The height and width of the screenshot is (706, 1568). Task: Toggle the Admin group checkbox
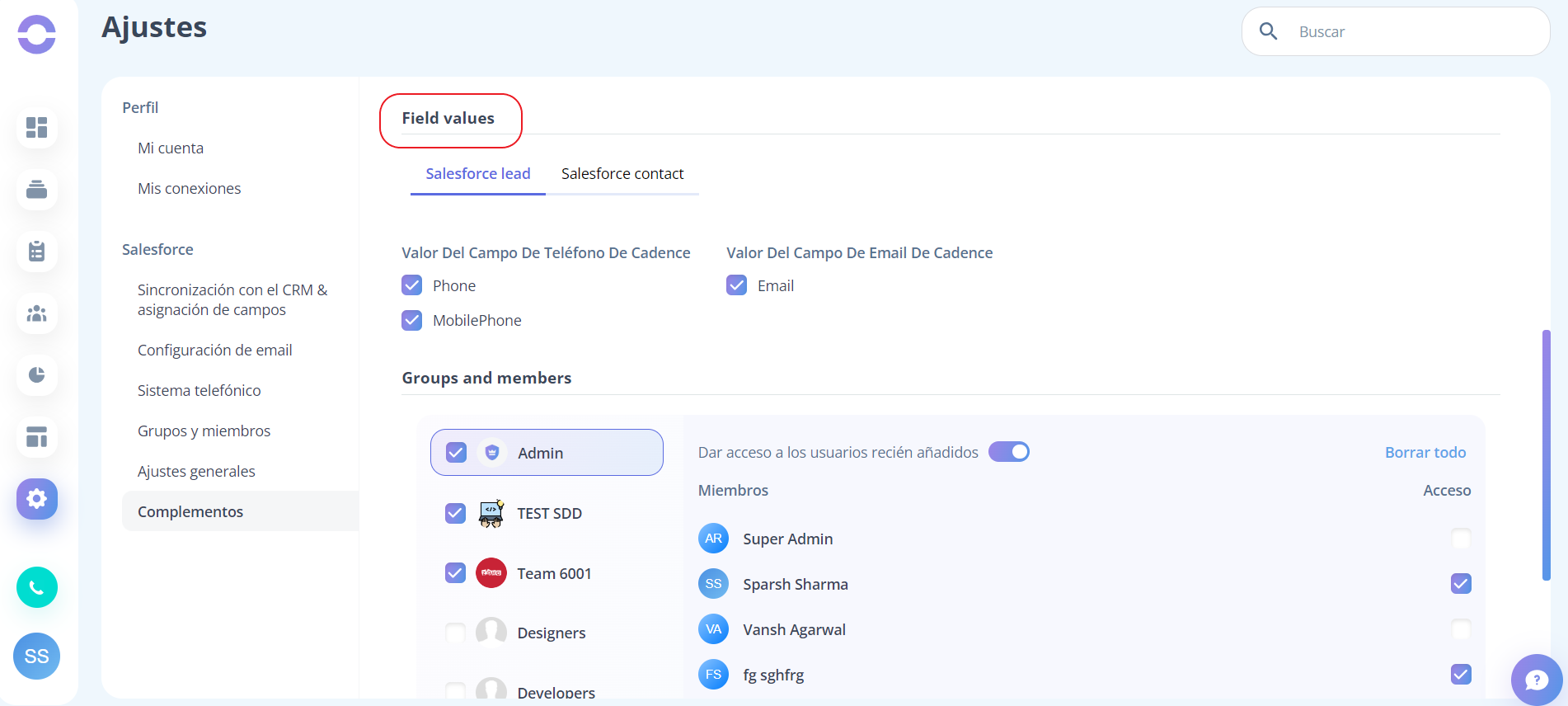456,452
